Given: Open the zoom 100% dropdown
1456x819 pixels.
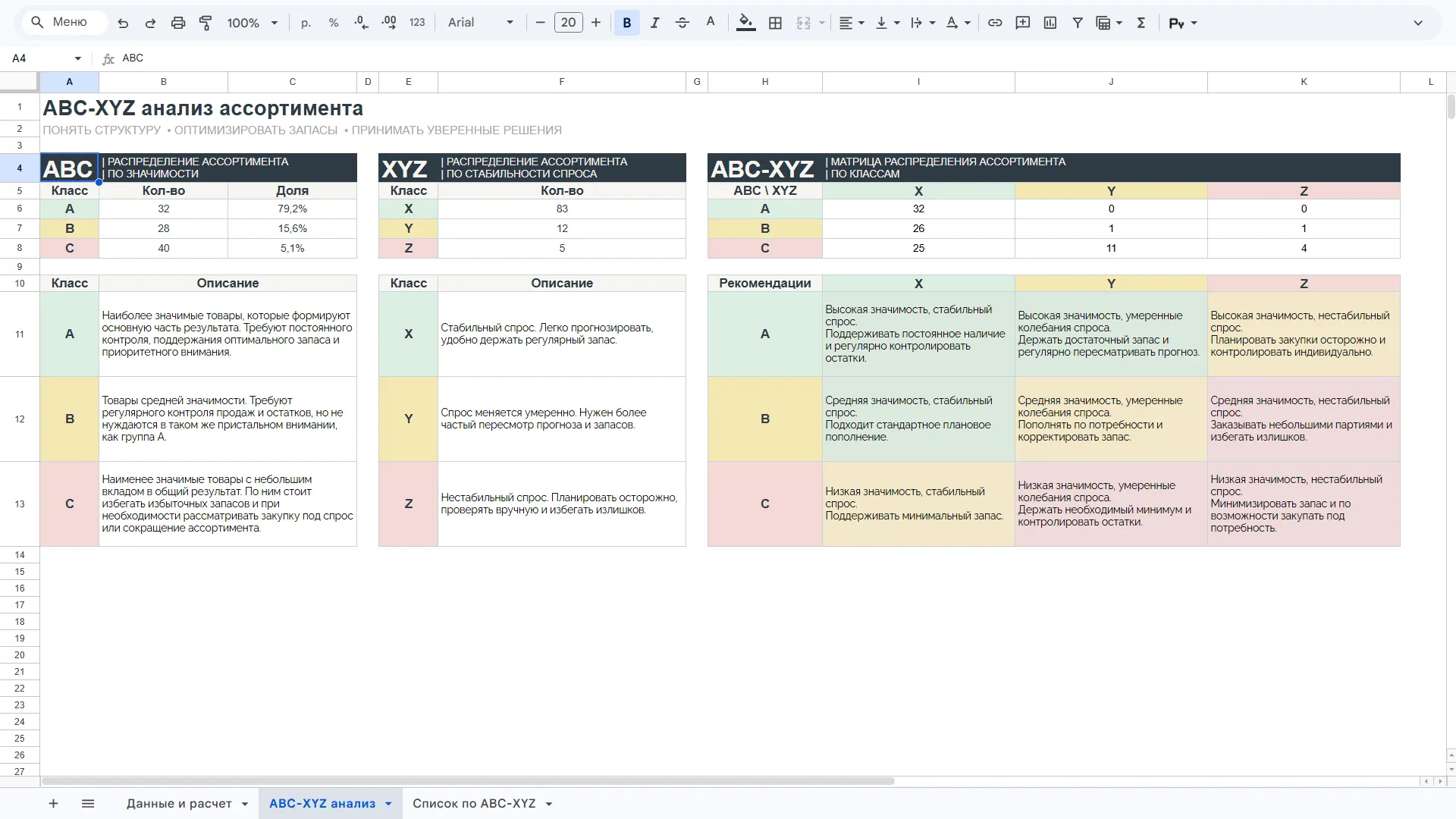Looking at the screenshot, I should (253, 23).
